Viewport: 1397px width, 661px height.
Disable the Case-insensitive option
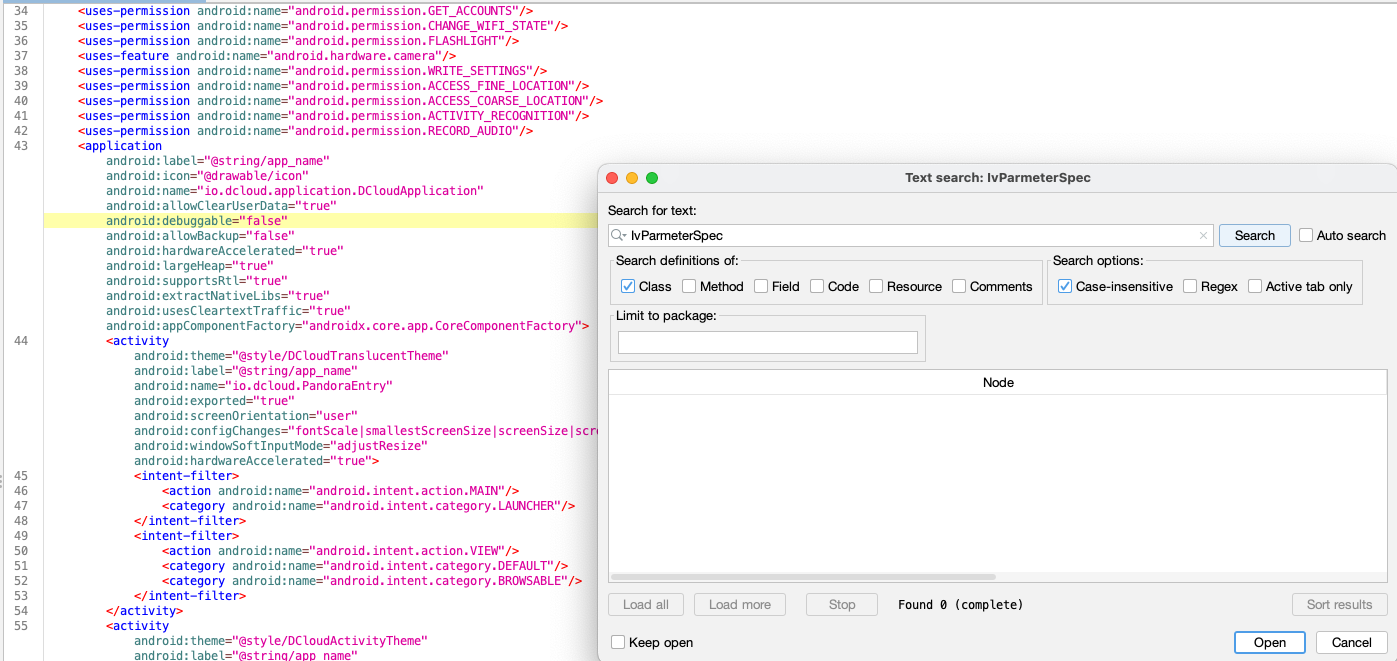(x=1065, y=286)
